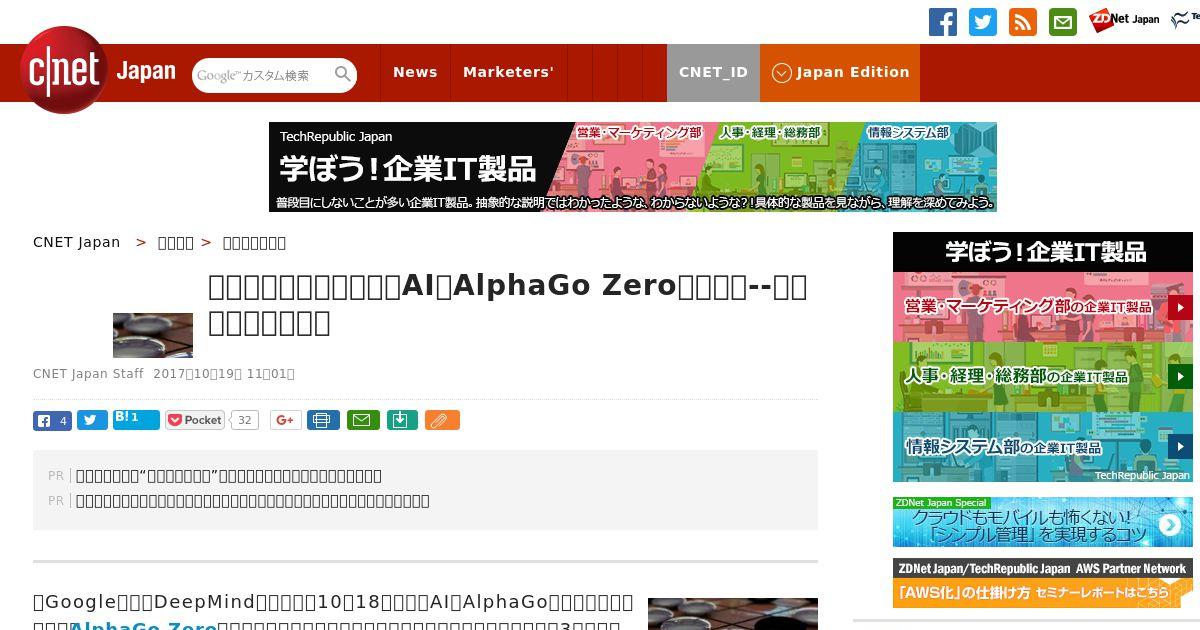This screenshot has width=1200, height=630.
Task: Open the Twitter icon in the top bar
Action: (x=983, y=22)
